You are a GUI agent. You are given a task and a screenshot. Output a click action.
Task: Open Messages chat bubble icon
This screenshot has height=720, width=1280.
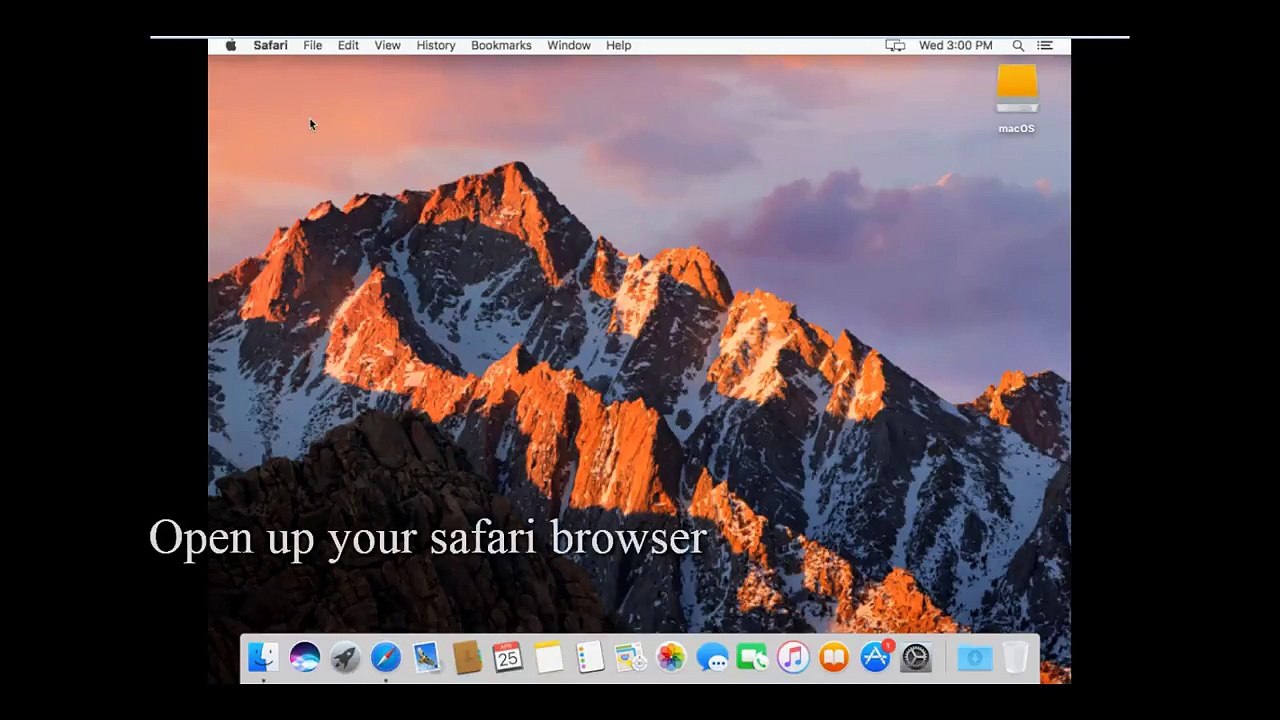(712, 657)
